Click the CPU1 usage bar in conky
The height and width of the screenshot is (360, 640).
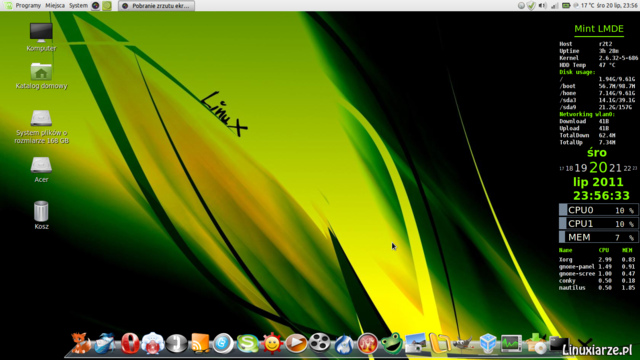click(x=598, y=223)
